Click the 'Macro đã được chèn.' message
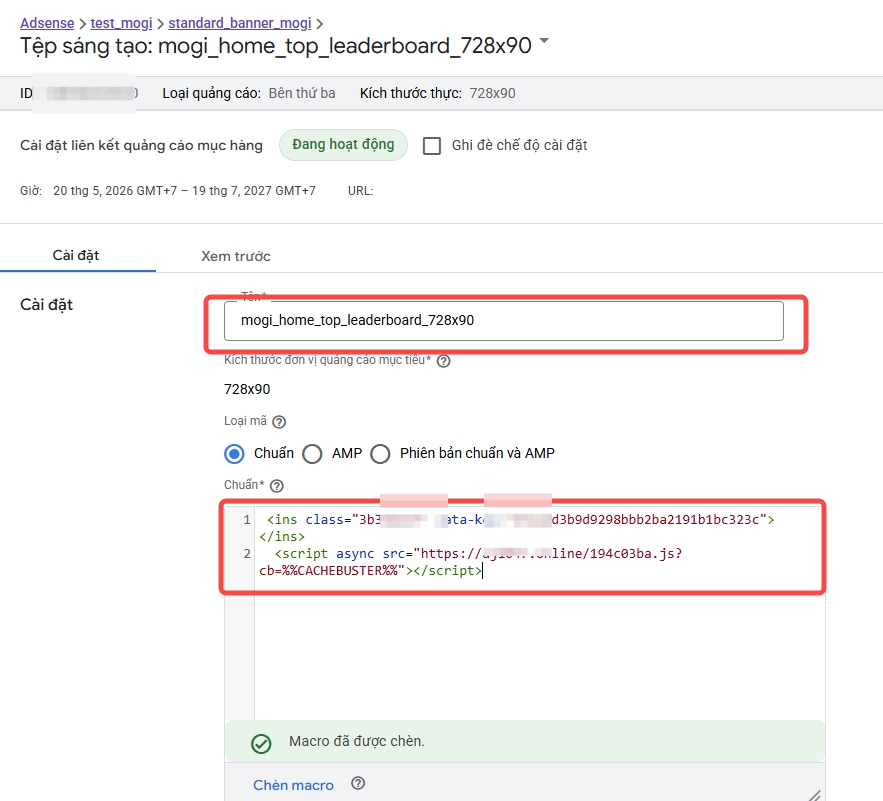883x801 pixels. pos(357,741)
